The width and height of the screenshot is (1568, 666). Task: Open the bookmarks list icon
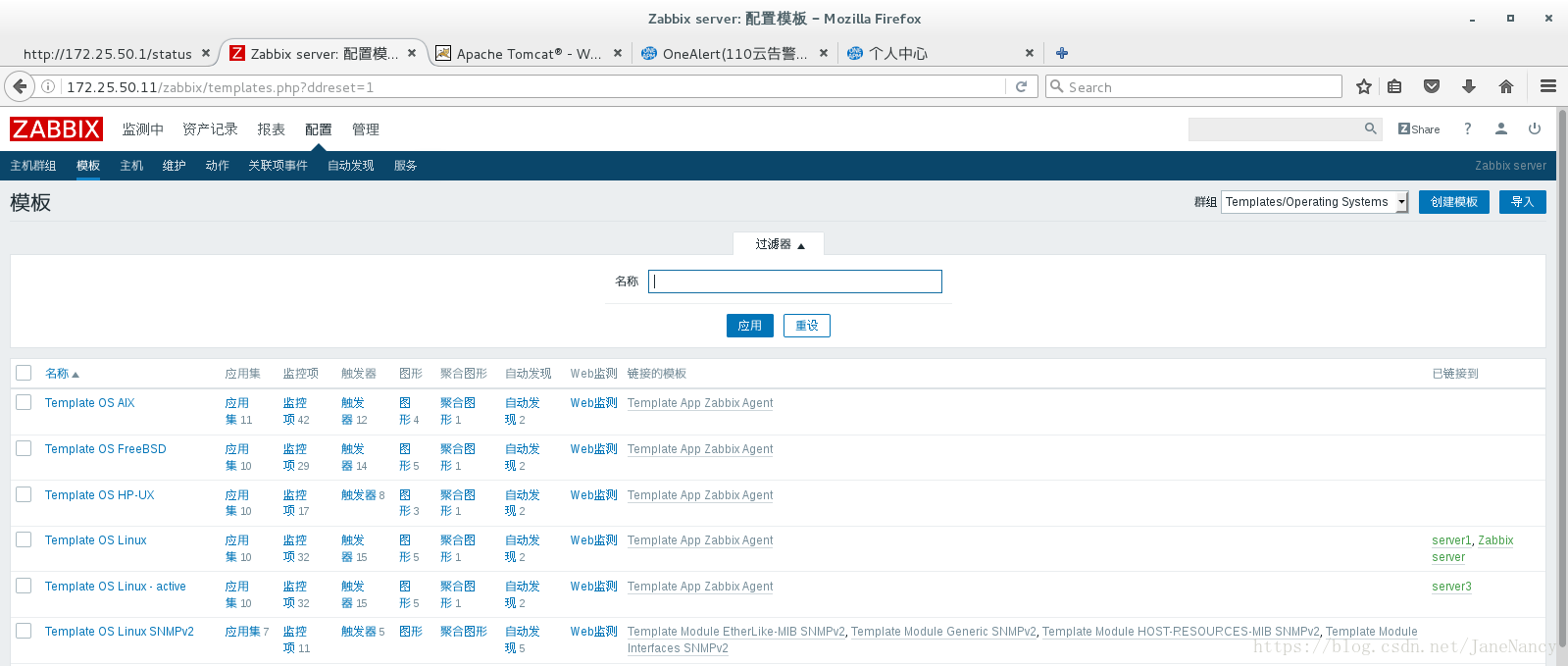tap(1394, 86)
